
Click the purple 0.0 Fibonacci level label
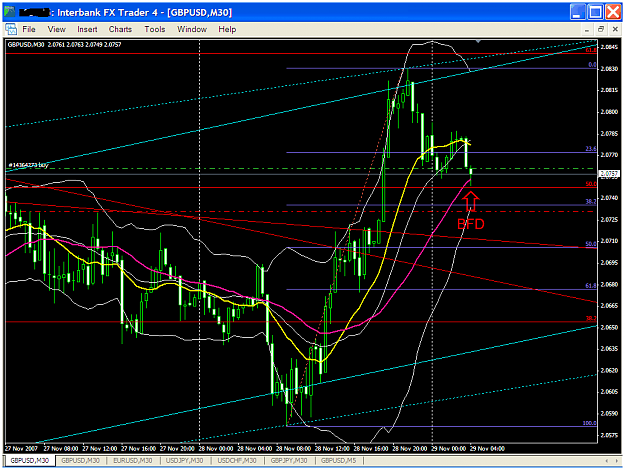pyautogui.click(x=592, y=65)
